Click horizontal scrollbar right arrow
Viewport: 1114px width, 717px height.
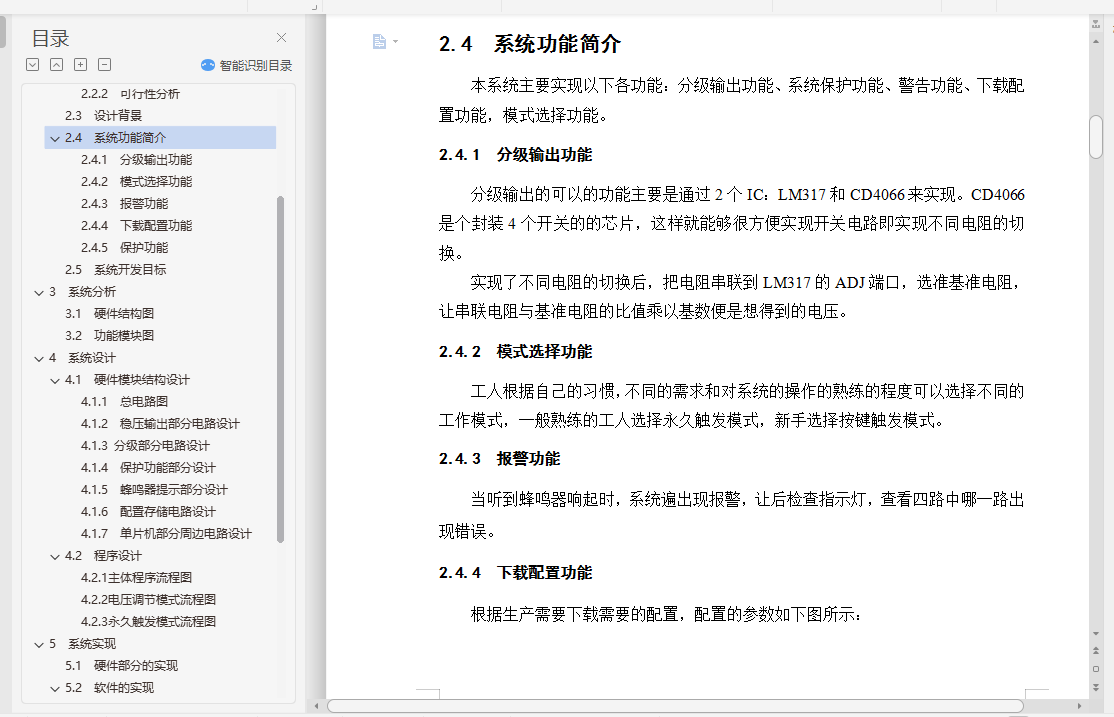click(x=1079, y=706)
